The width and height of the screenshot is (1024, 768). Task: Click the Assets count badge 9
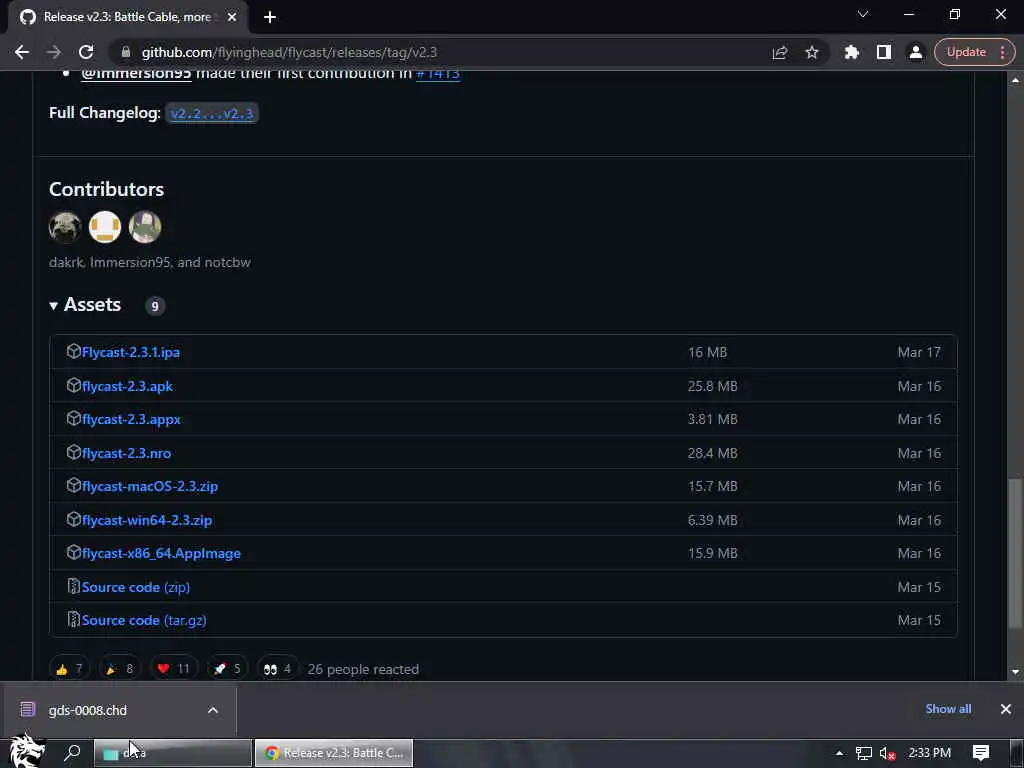coord(155,306)
